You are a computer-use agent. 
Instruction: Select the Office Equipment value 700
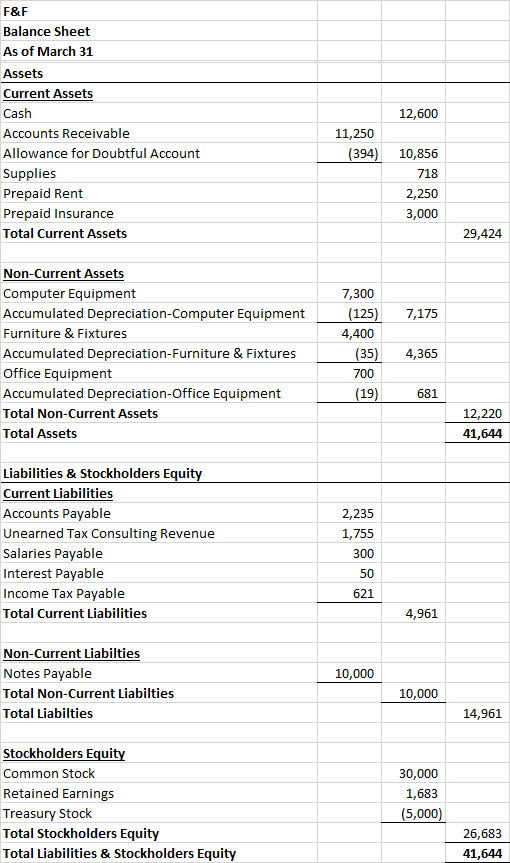click(363, 374)
